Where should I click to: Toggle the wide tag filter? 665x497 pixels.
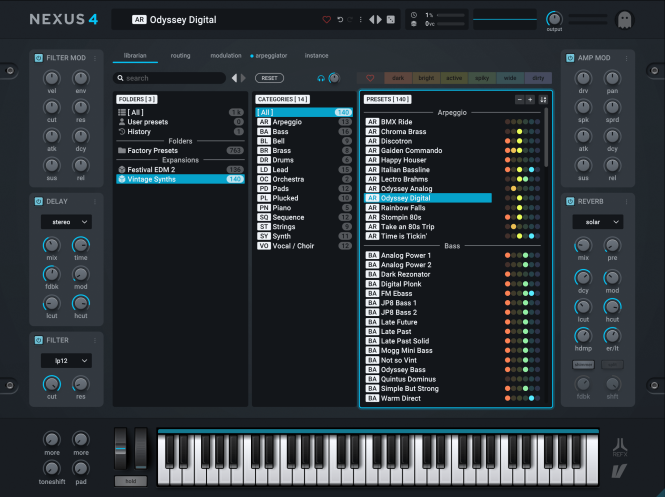[510, 78]
